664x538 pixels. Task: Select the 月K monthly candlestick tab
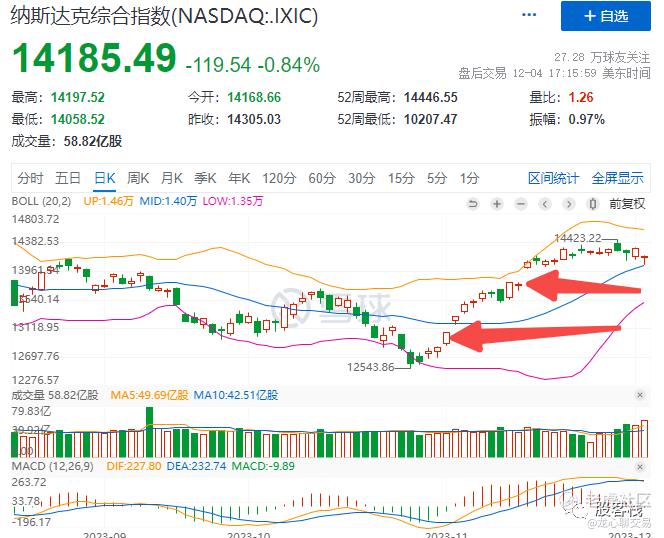(172, 178)
